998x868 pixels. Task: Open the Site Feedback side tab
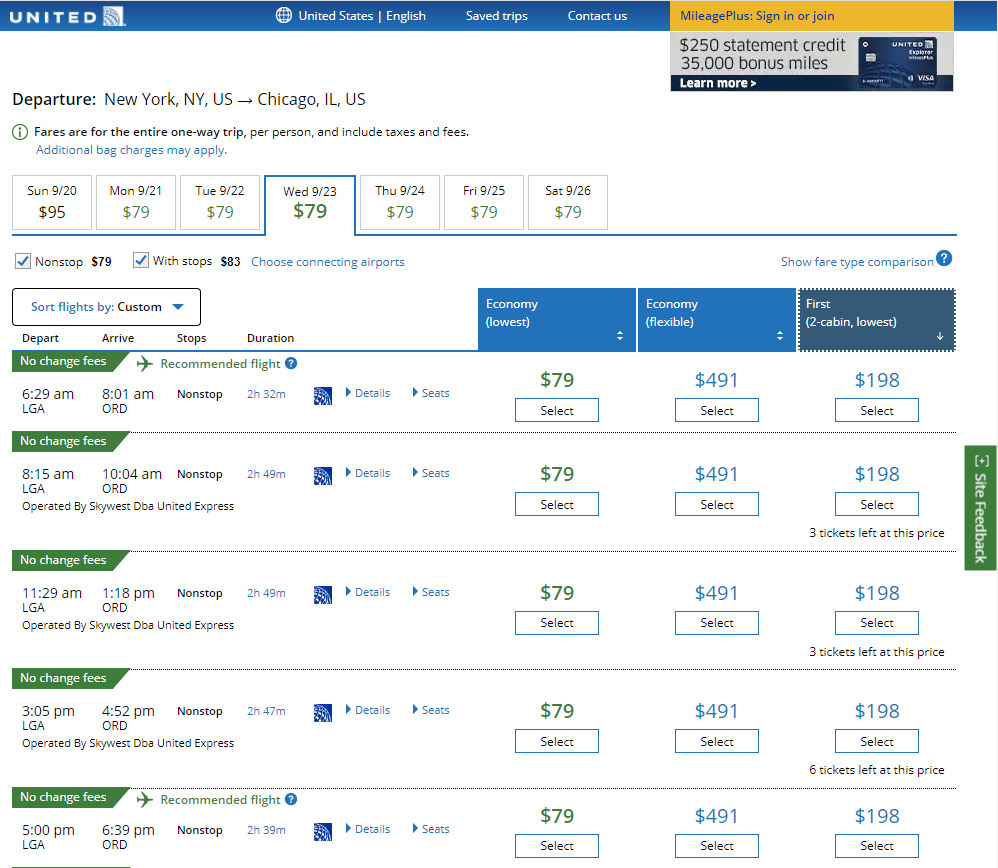coord(981,508)
